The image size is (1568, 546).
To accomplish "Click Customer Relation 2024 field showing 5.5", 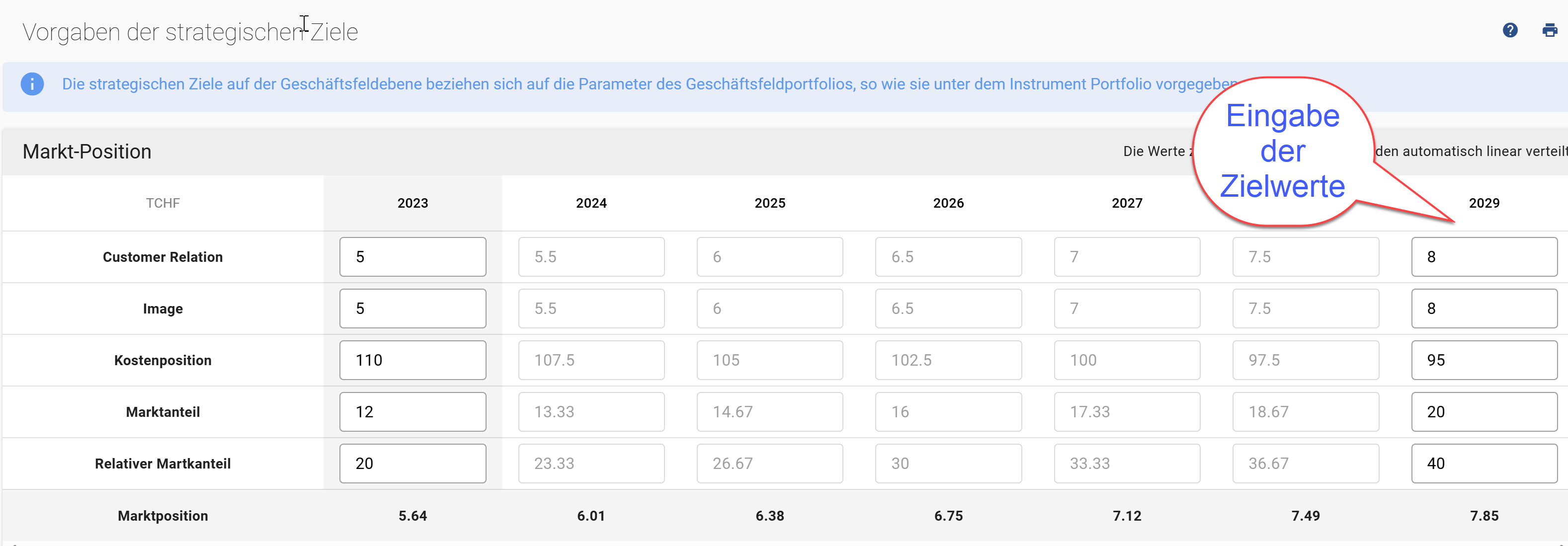I will tap(591, 257).
